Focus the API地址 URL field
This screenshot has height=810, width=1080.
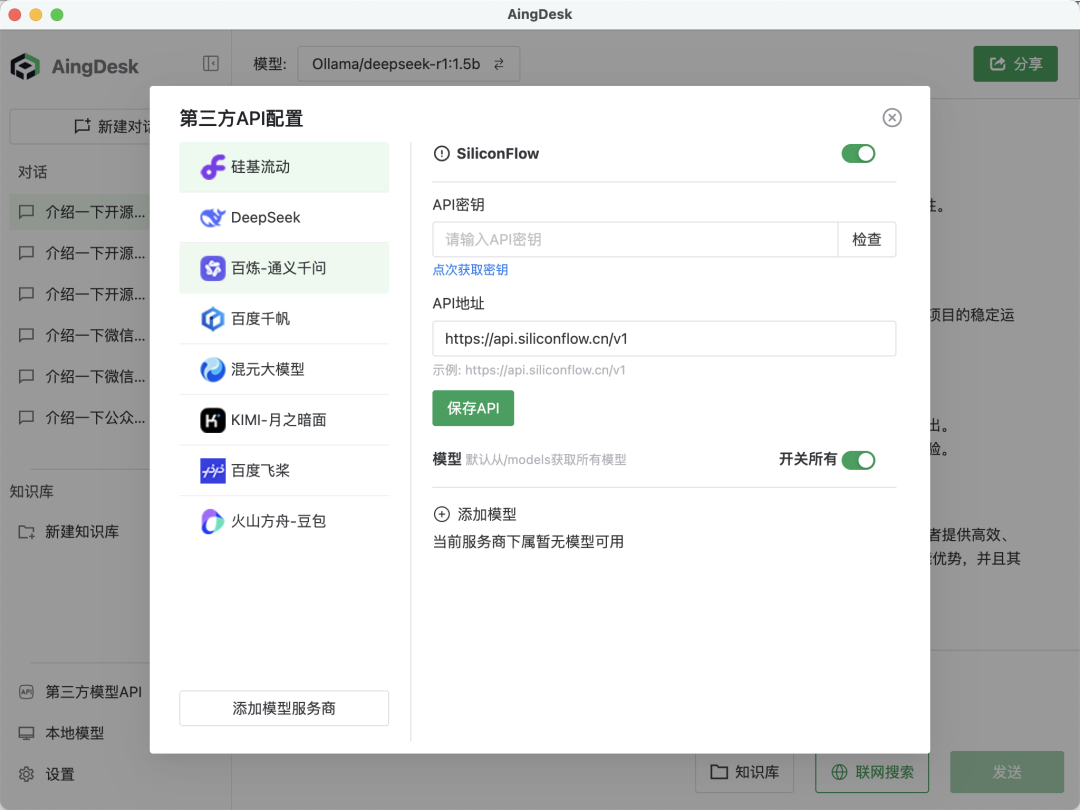(x=664, y=339)
